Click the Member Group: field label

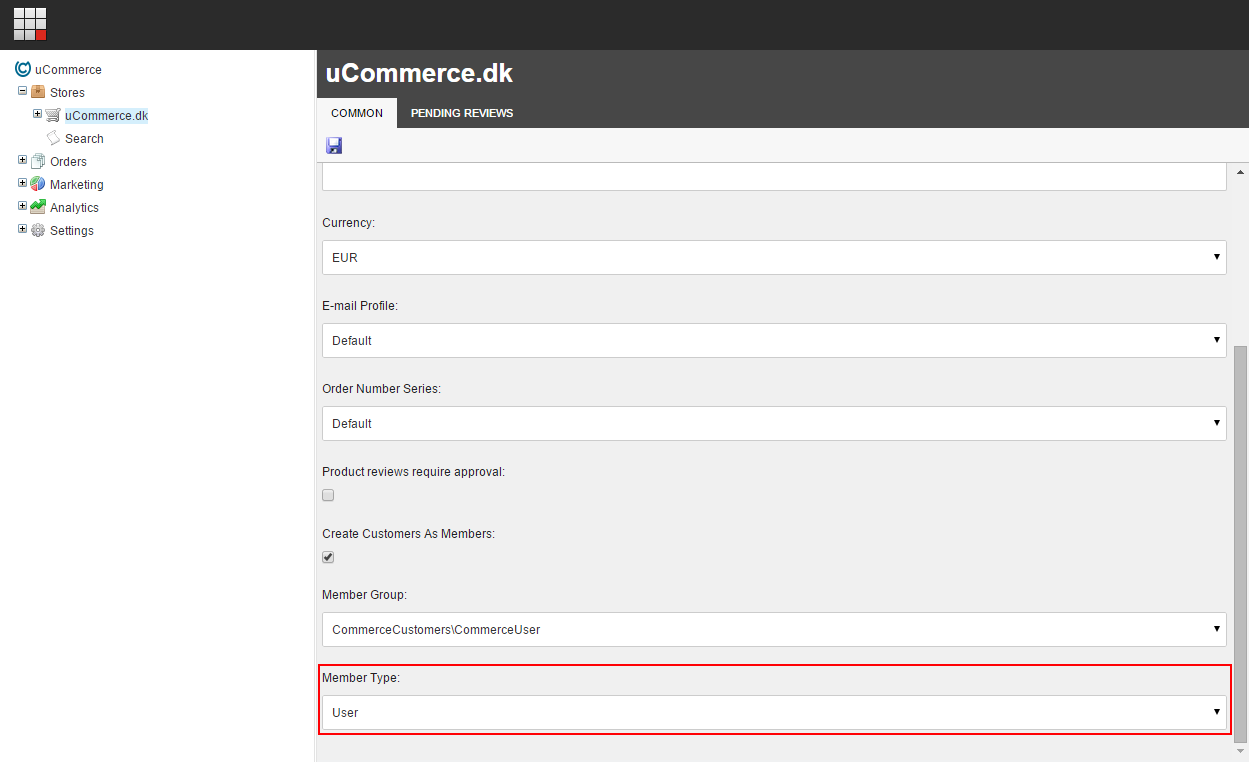point(364,595)
